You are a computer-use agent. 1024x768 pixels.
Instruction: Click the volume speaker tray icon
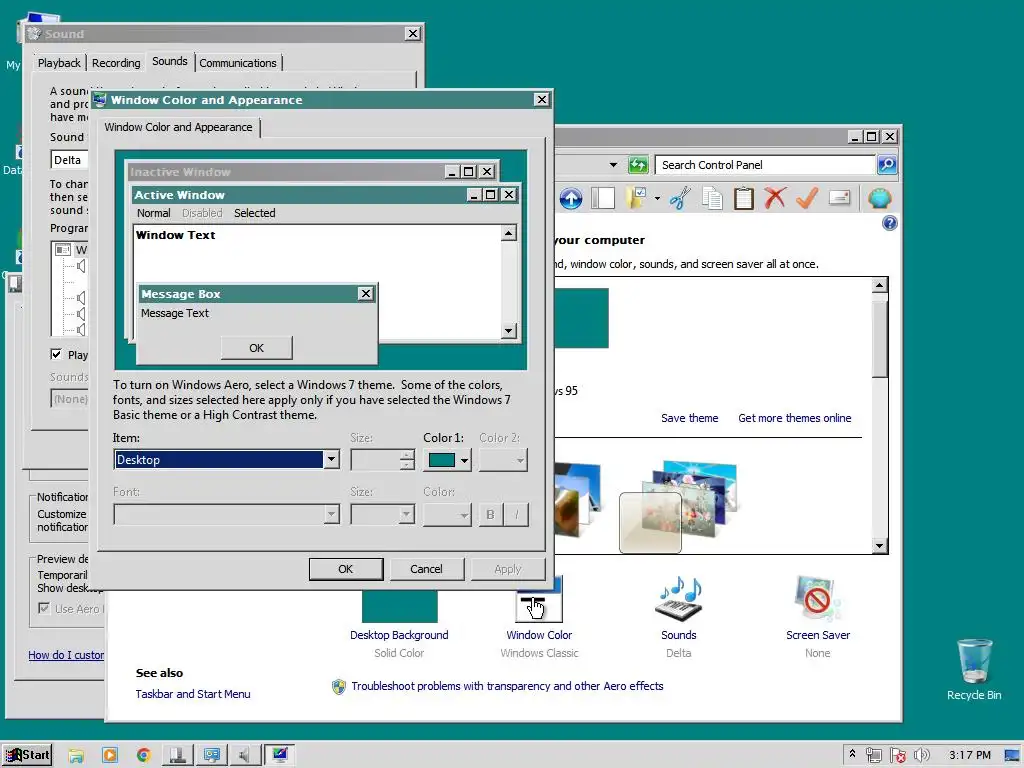(x=921, y=756)
